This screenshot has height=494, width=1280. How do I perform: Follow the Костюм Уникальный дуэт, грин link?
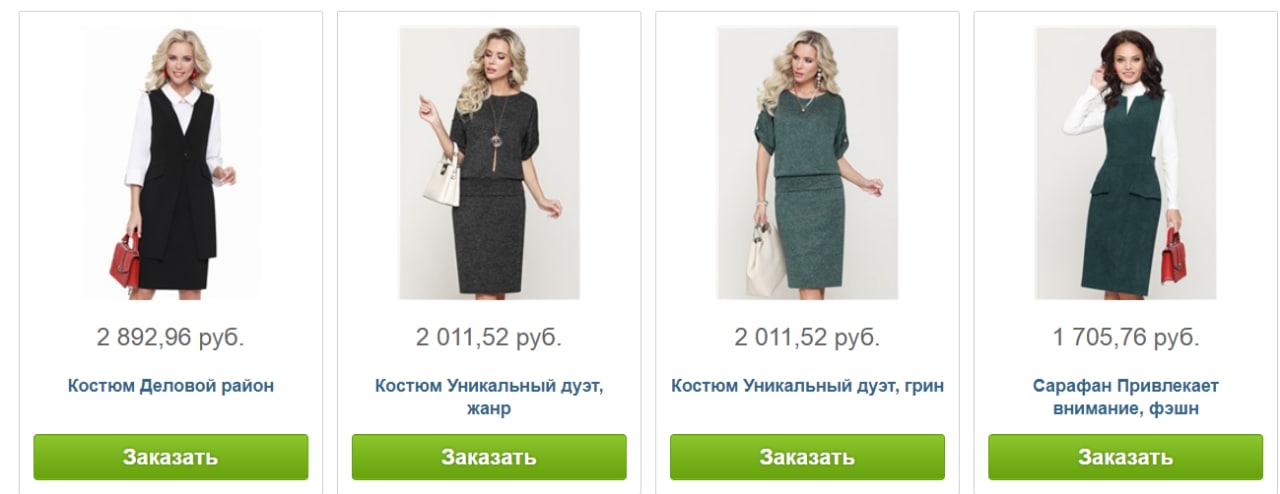pos(807,386)
